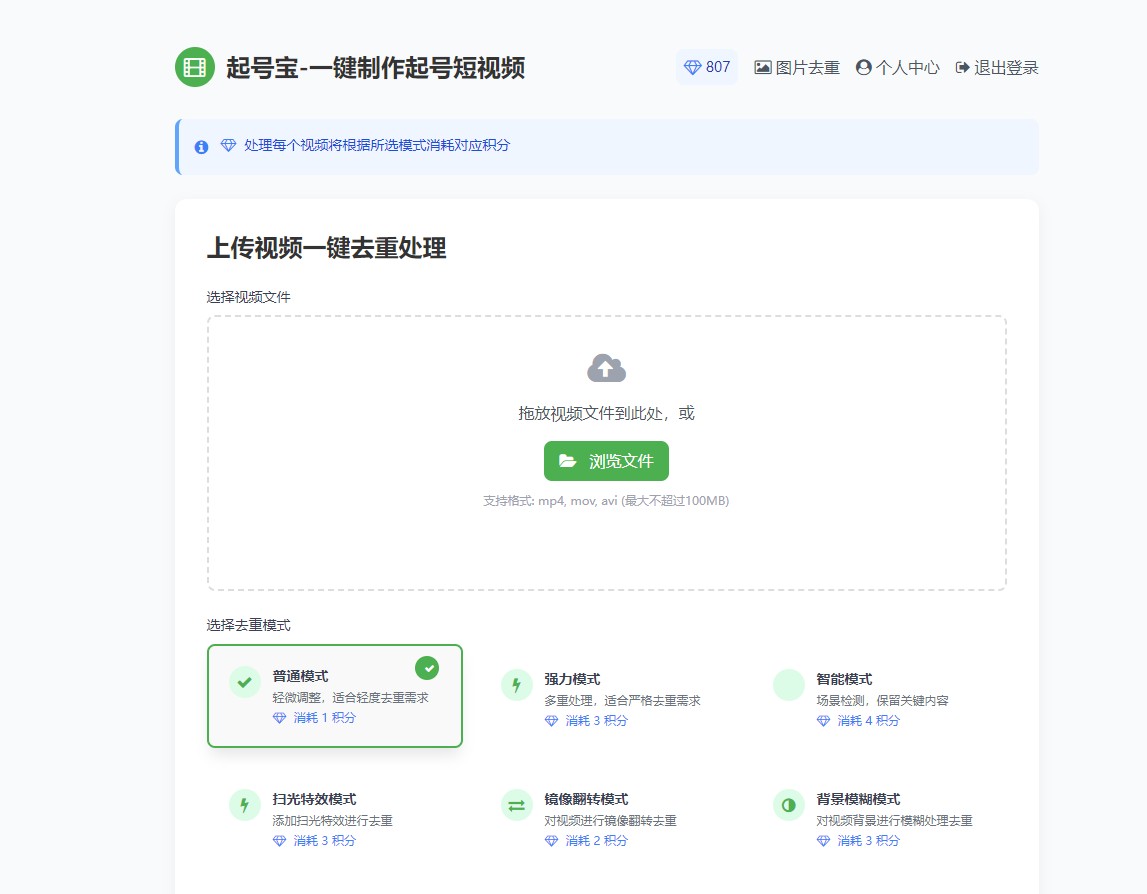Click the lightning icon of 强力模式
The height and width of the screenshot is (894, 1147).
[x=517, y=685]
